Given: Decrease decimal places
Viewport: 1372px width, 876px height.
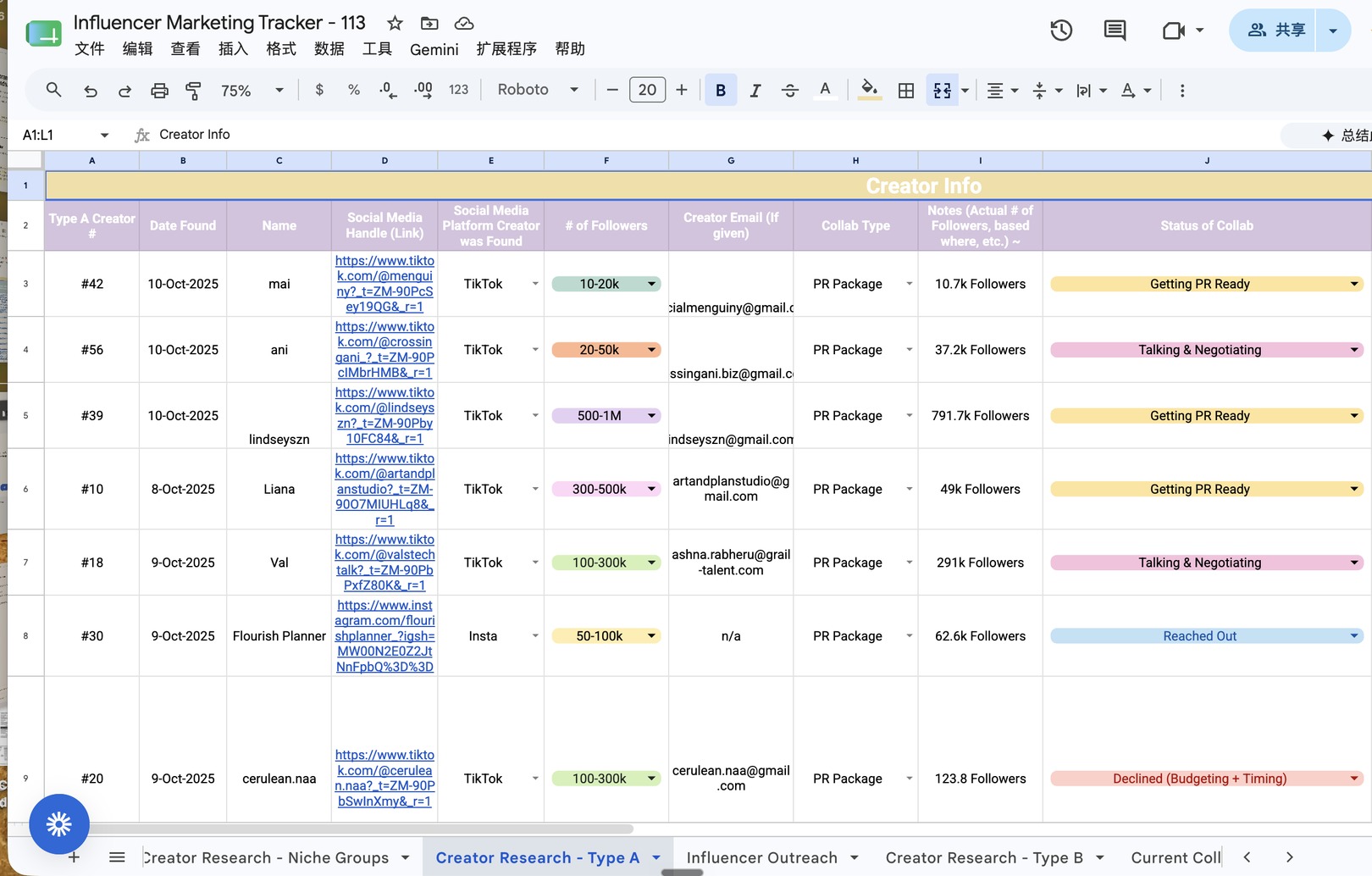Looking at the screenshot, I should [388, 90].
